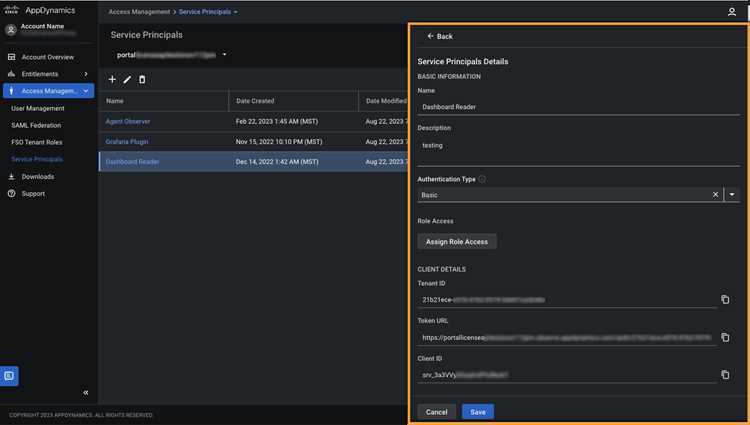
Task: Open the user profile icon at top right
Action: coord(731,12)
